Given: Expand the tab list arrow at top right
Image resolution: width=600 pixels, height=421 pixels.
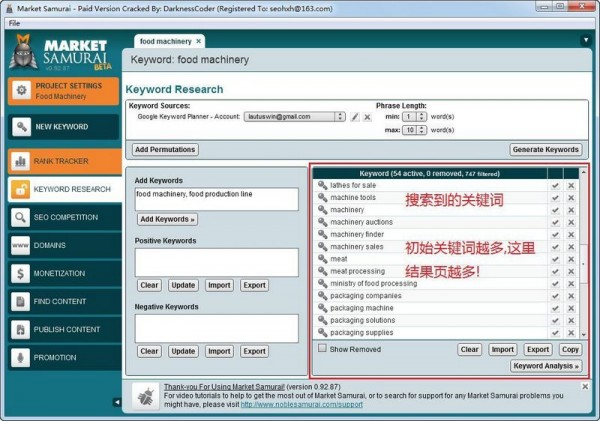Looking at the screenshot, I should pos(585,41).
